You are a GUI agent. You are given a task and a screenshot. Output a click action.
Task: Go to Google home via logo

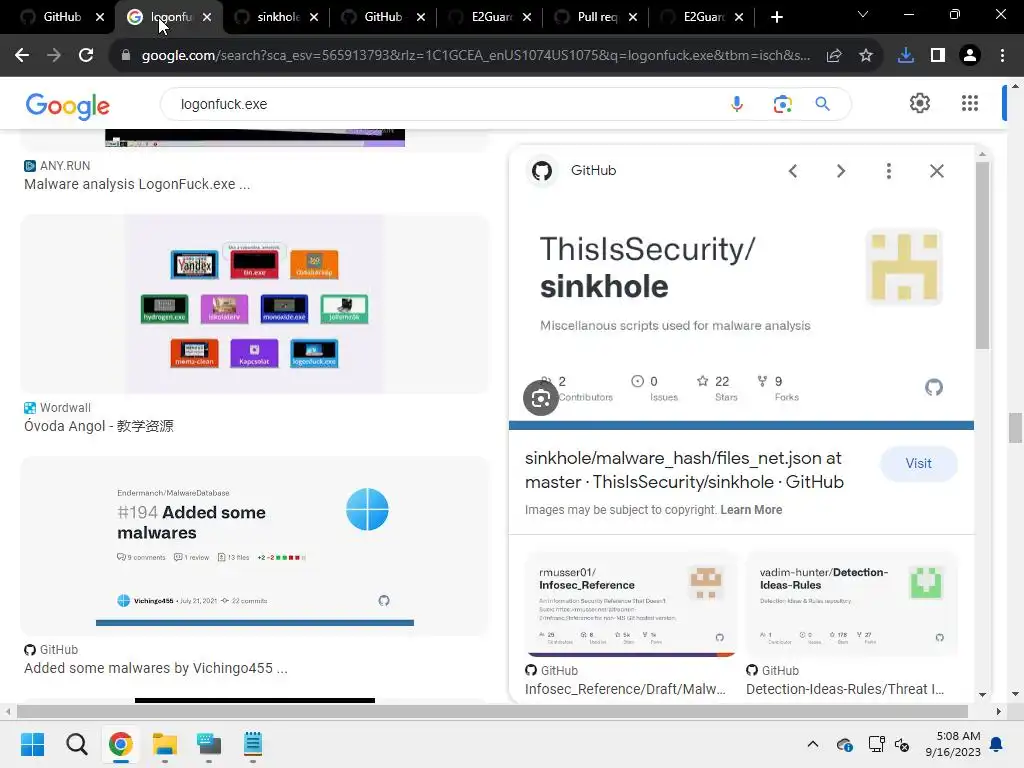click(x=67, y=106)
